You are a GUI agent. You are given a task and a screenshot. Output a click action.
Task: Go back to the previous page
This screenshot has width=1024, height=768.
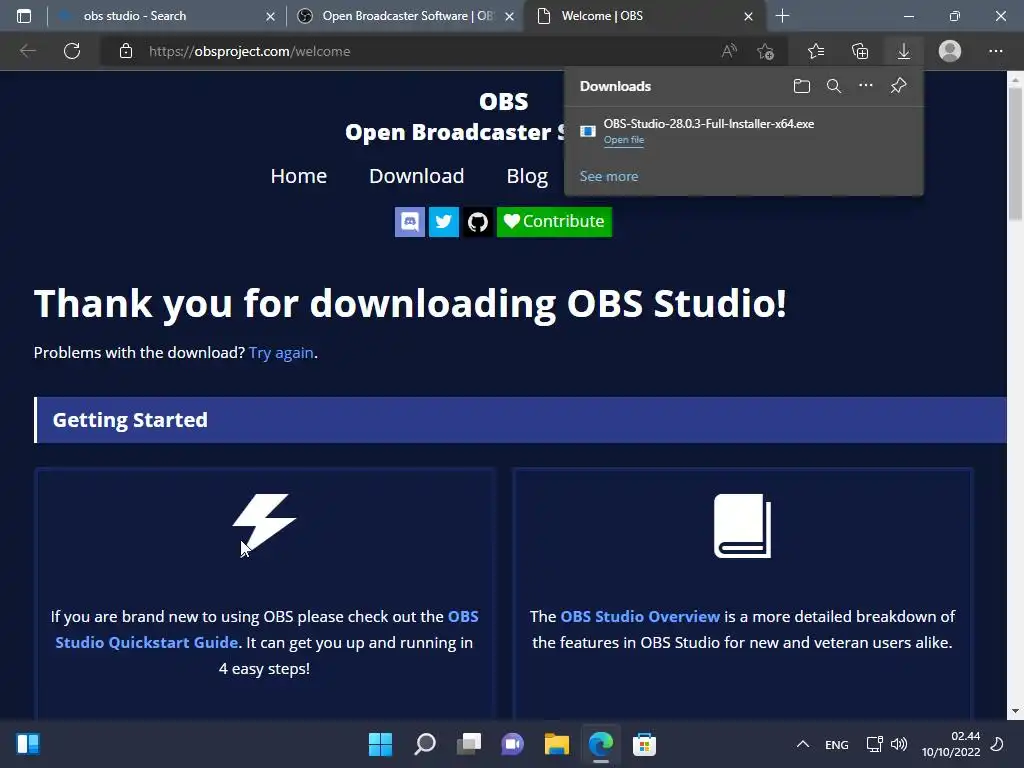coord(27,51)
